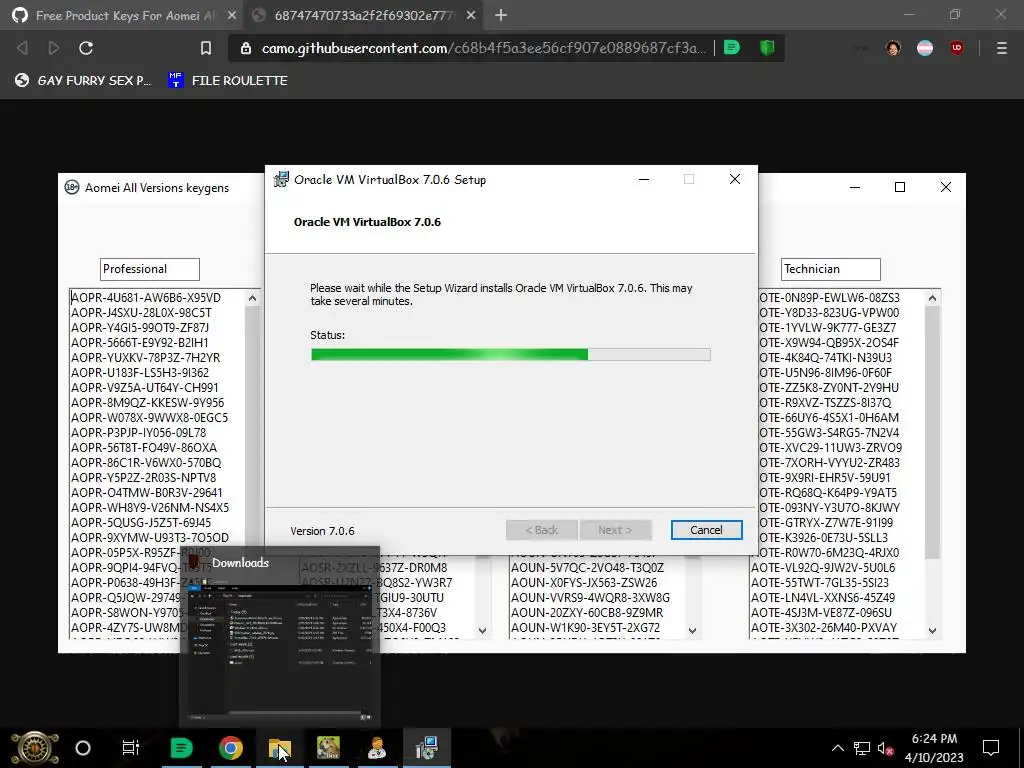Click the striped round extension icon
1024x768 pixels.
pos(925,48)
